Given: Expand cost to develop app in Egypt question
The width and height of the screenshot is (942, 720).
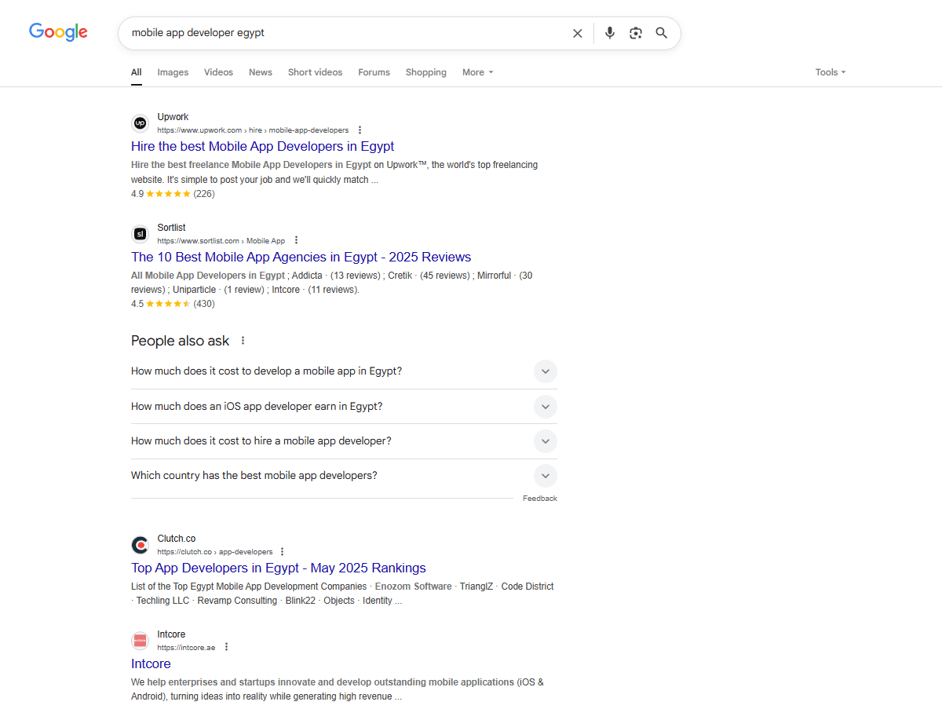Looking at the screenshot, I should (x=344, y=371).
